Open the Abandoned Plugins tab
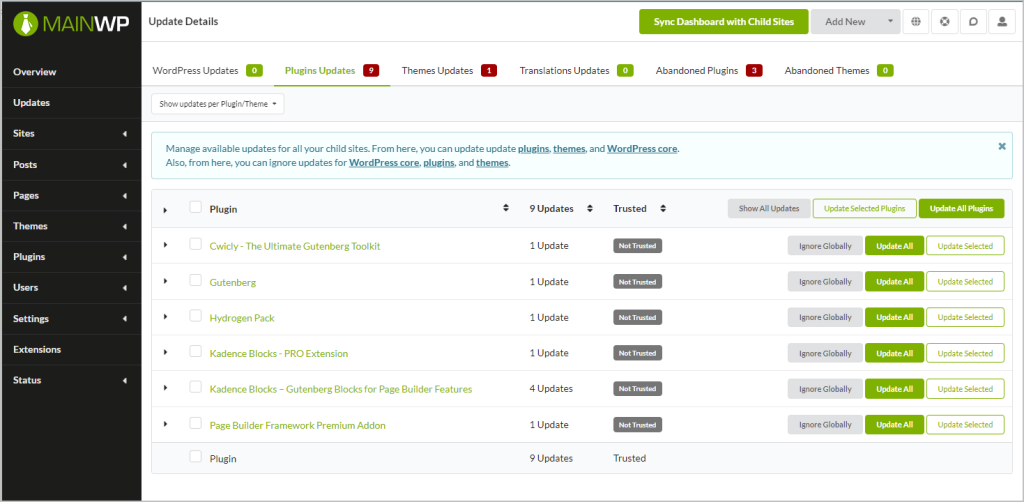Image resolution: width=1024 pixels, height=502 pixels. pyautogui.click(x=696, y=71)
